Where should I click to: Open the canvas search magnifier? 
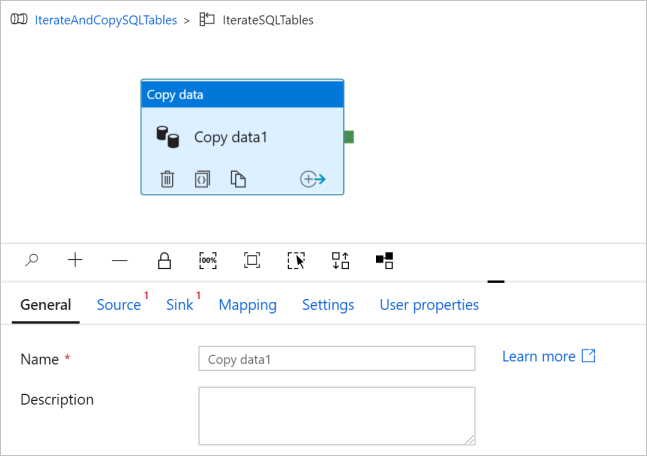tap(32, 260)
